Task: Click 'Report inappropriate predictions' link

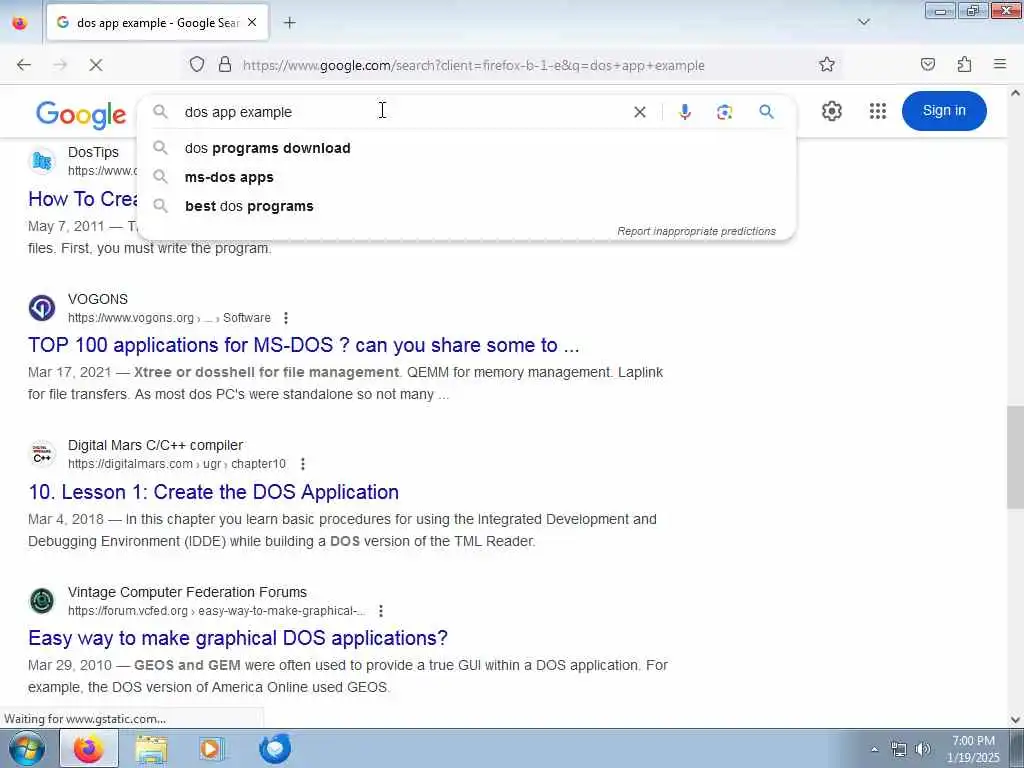Action: [x=696, y=231]
